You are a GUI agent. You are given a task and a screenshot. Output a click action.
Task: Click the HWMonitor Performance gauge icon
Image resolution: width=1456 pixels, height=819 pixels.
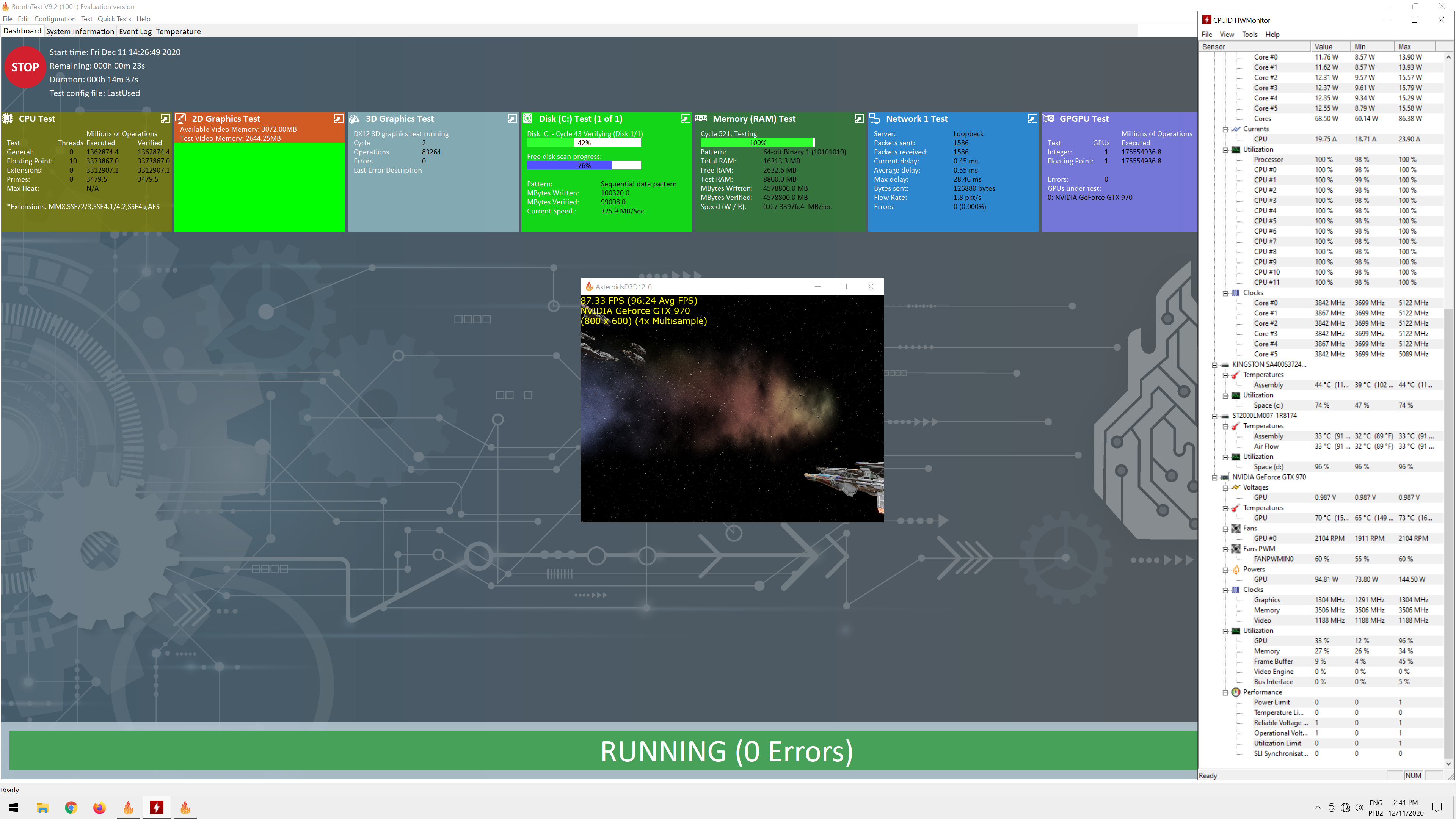tap(1236, 692)
